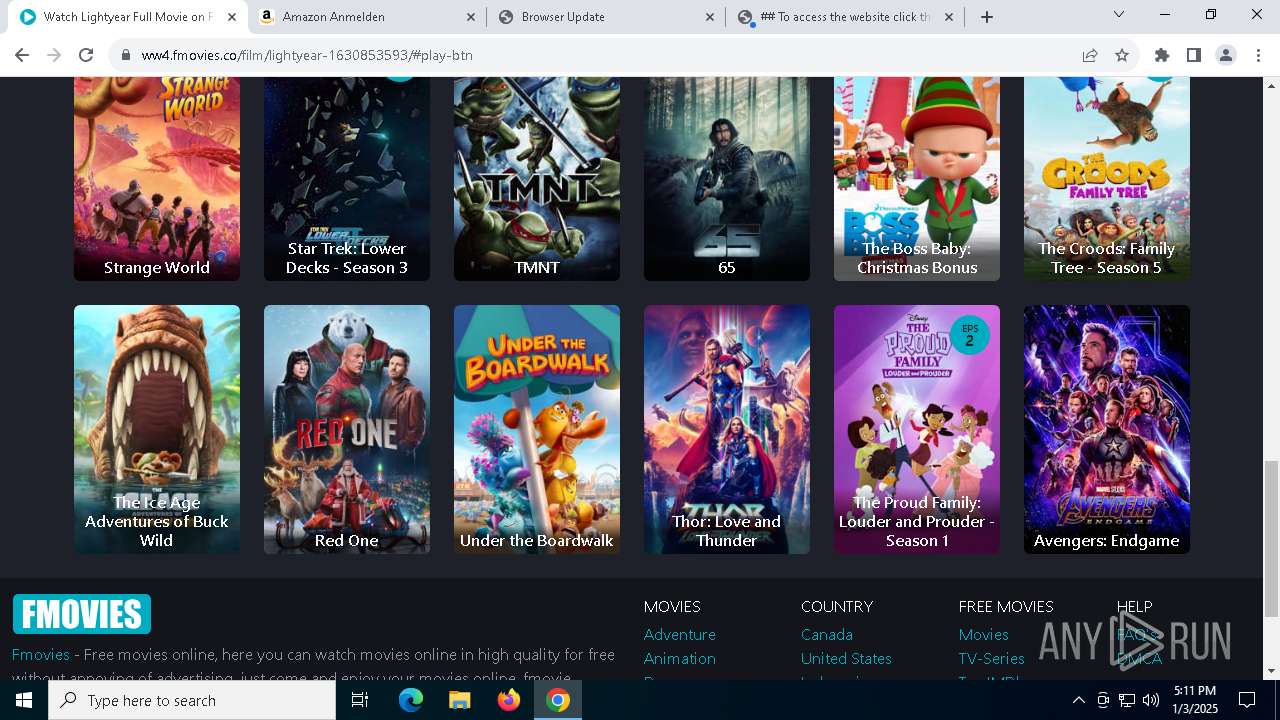Open TV-Series link under Free Movies
The height and width of the screenshot is (720, 1280).
pyautogui.click(x=992, y=659)
